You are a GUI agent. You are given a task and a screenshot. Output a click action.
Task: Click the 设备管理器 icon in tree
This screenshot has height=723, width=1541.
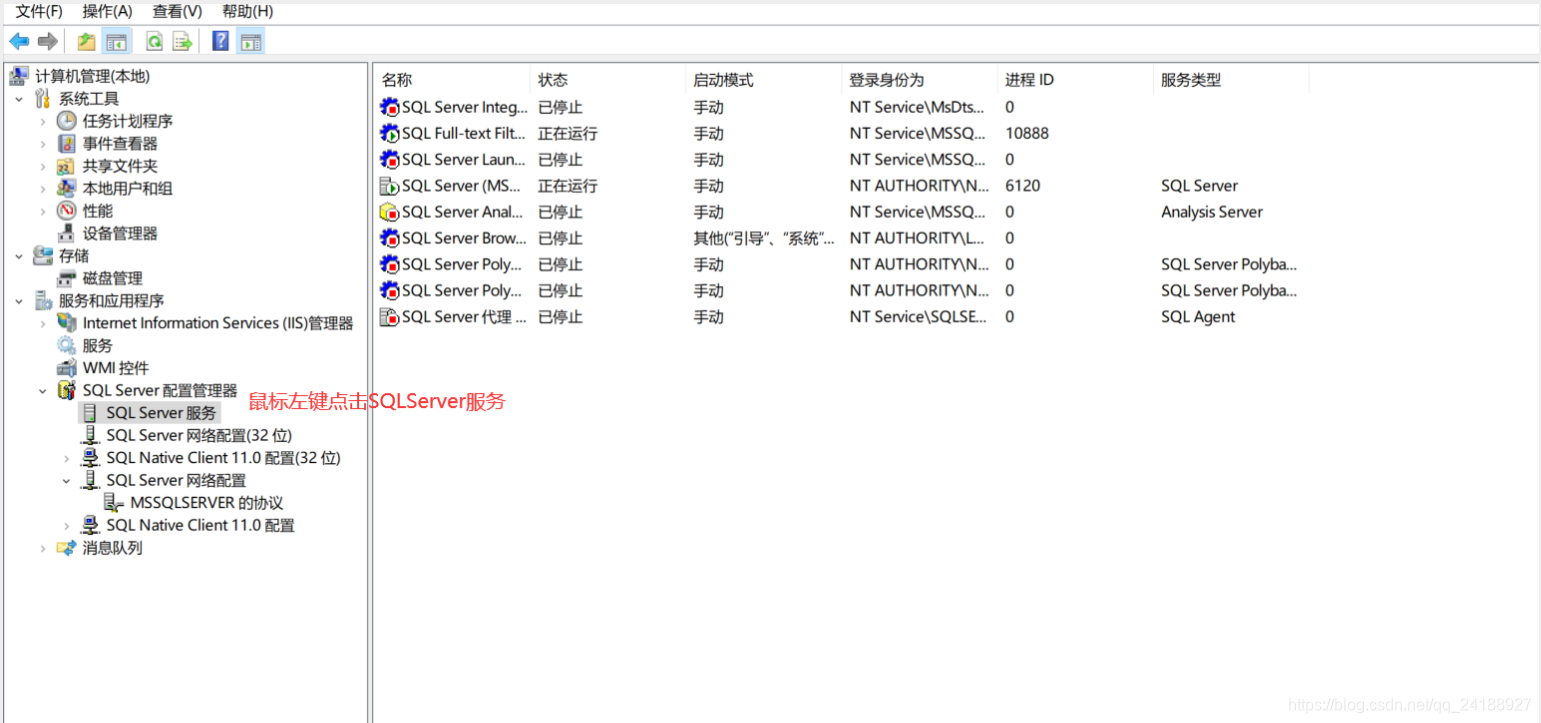tap(67, 233)
